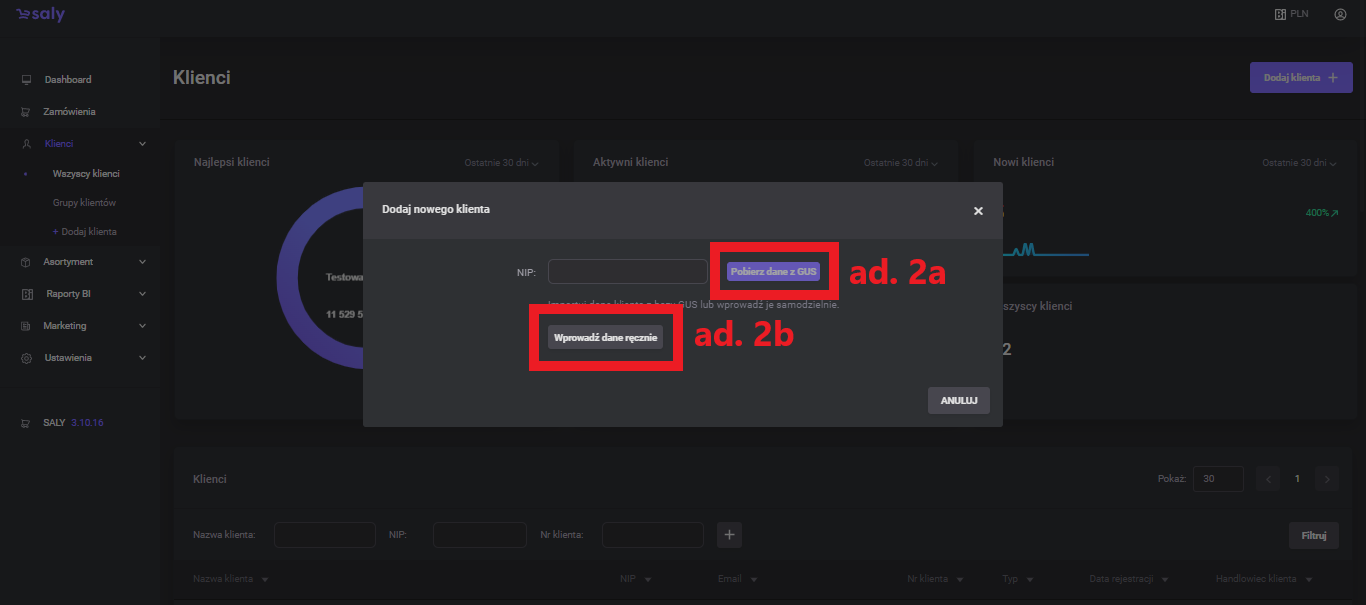1366x605 pixels.
Task: Open Ostatnie 30 dni dropdown for Nowi klienci
Action: [x=1299, y=163]
